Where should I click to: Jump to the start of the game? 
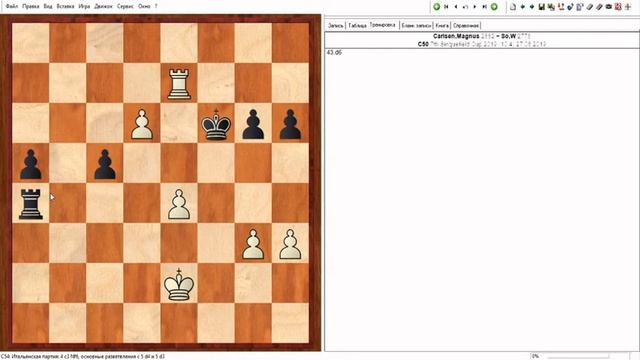pos(446,7)
